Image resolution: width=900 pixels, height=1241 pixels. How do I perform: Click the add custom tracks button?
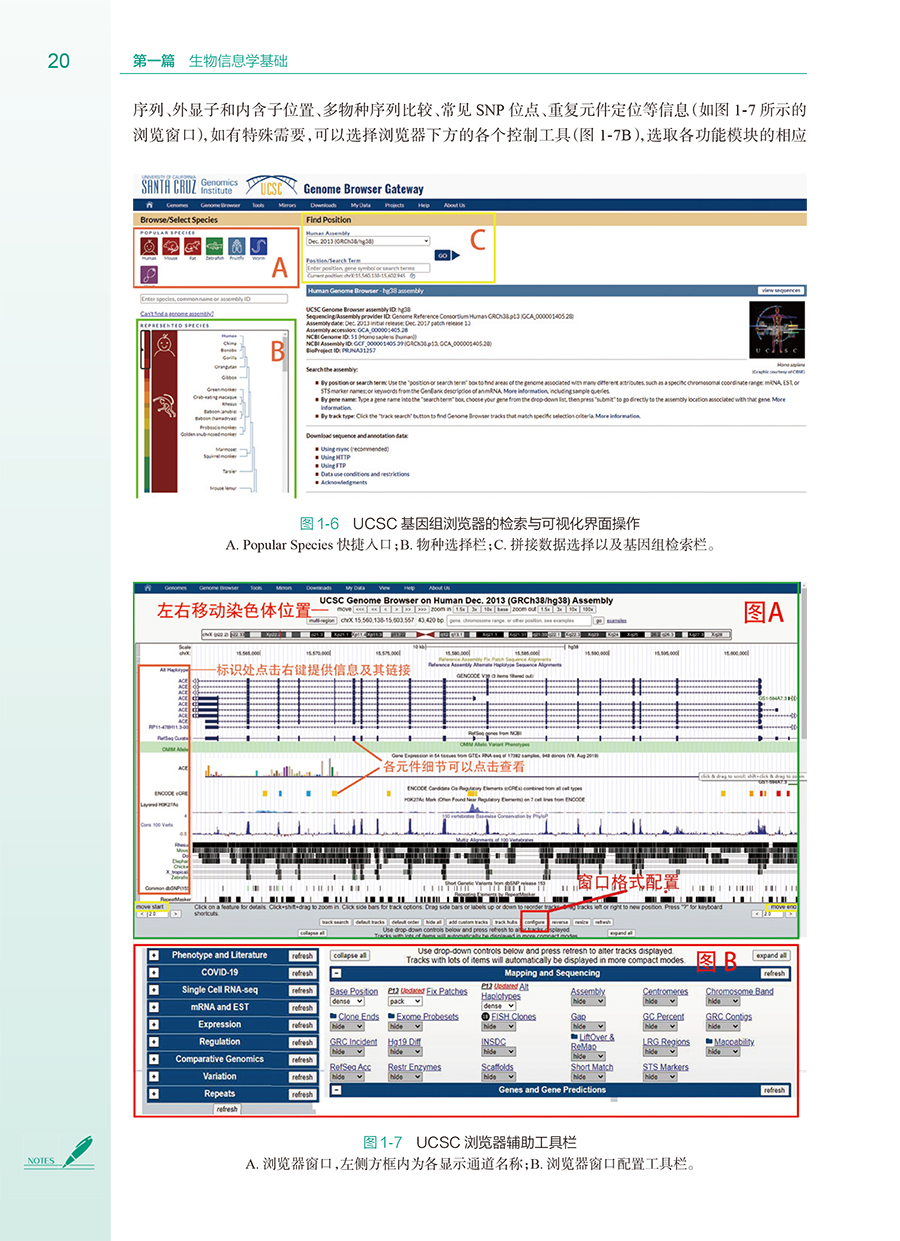coord(468,922)
